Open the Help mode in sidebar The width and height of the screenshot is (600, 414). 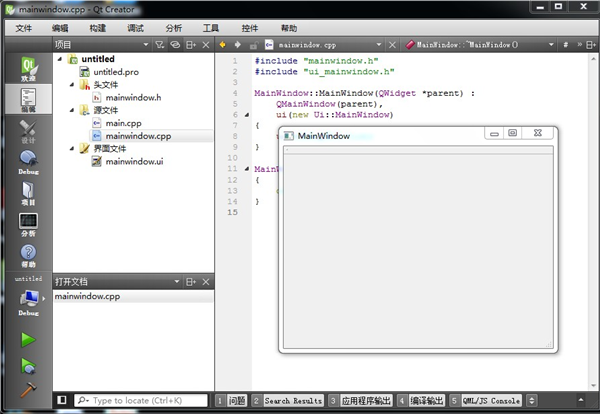pyautogui.click(x=27, y=255)
